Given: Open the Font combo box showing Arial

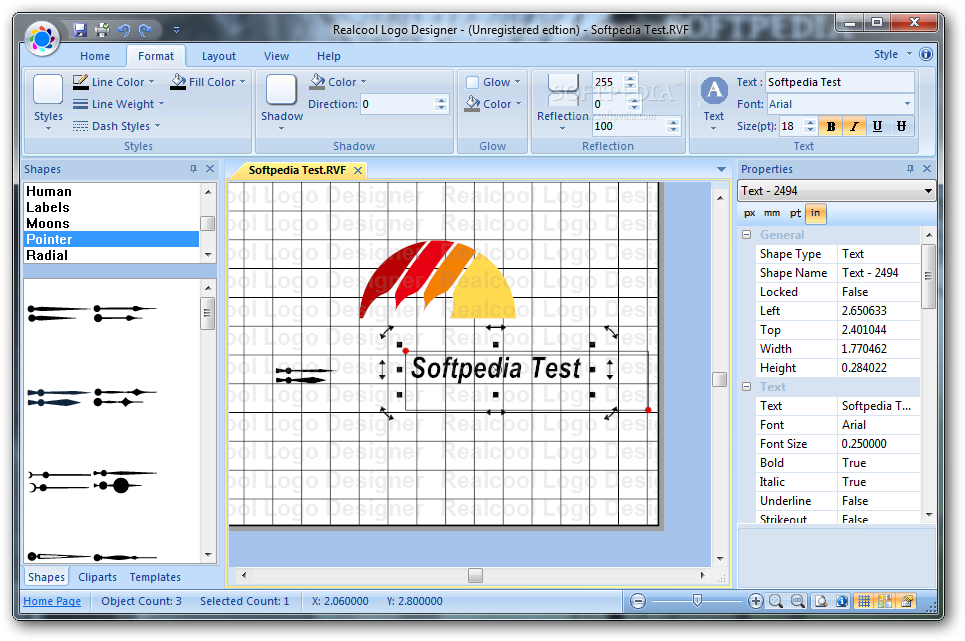Looking at the screenshot, I should [x=839, y=104].
